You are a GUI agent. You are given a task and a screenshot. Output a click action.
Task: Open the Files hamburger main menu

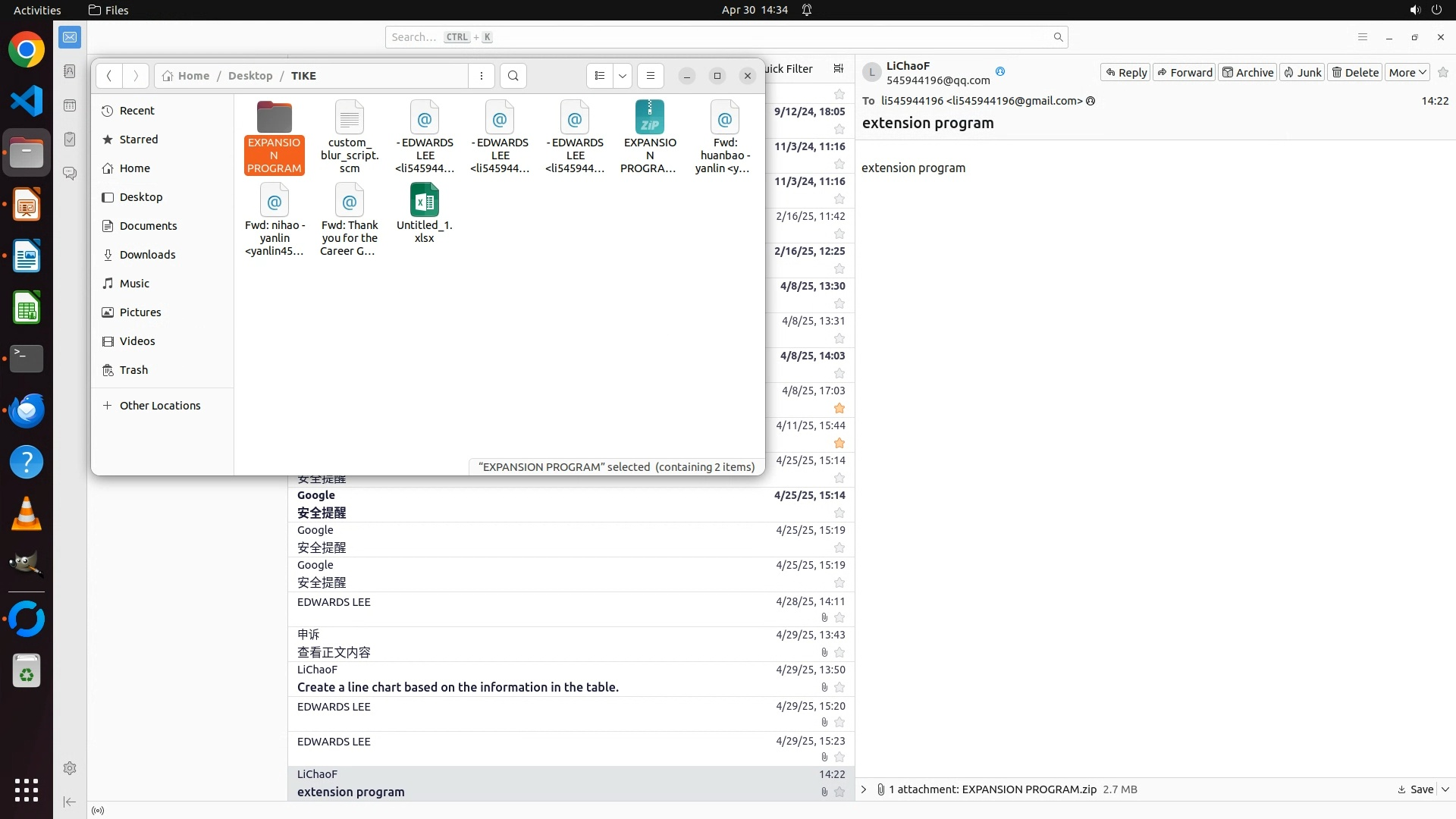point(650,76)
